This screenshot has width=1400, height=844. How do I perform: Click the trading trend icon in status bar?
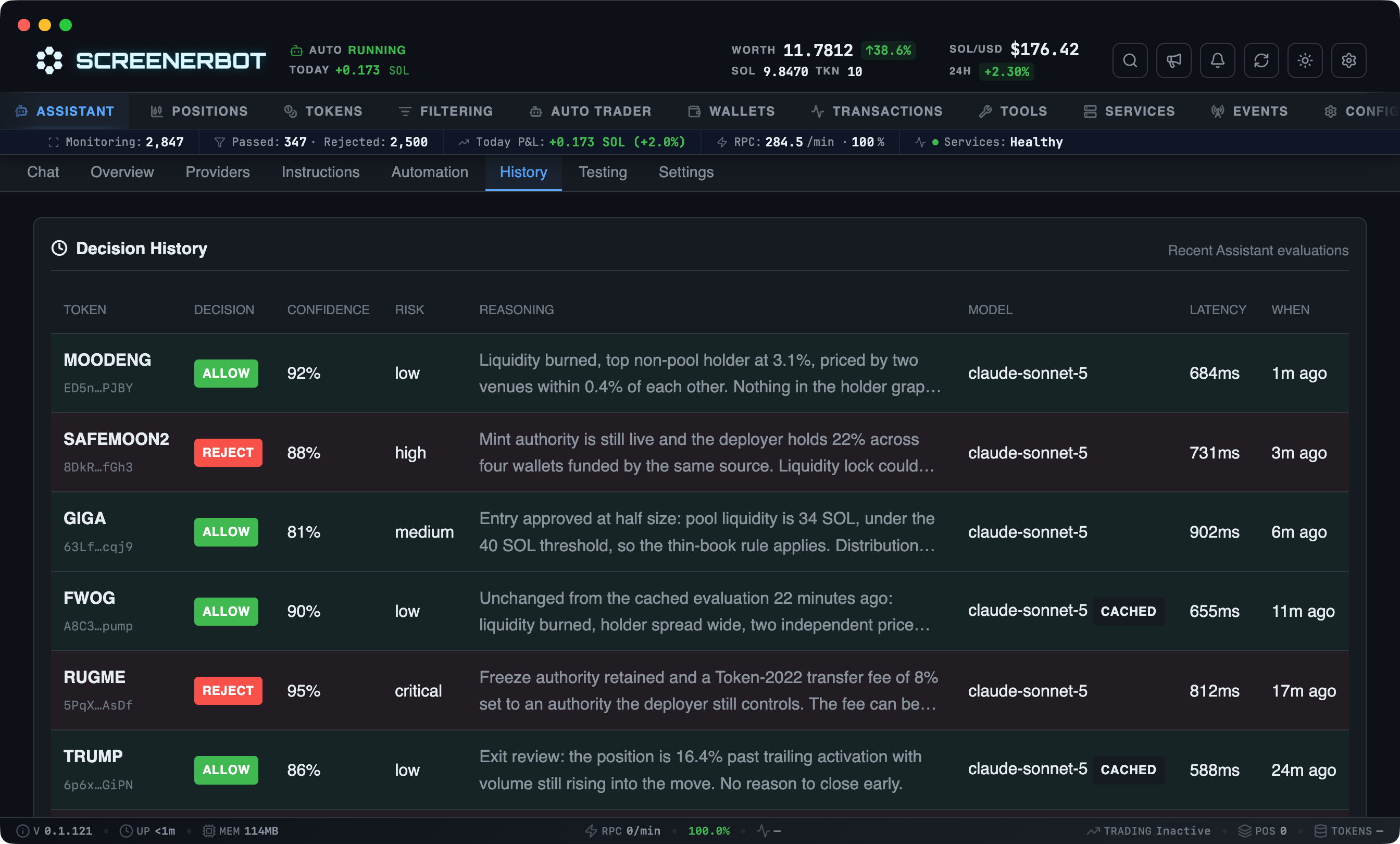click(x=1093, y=831)
